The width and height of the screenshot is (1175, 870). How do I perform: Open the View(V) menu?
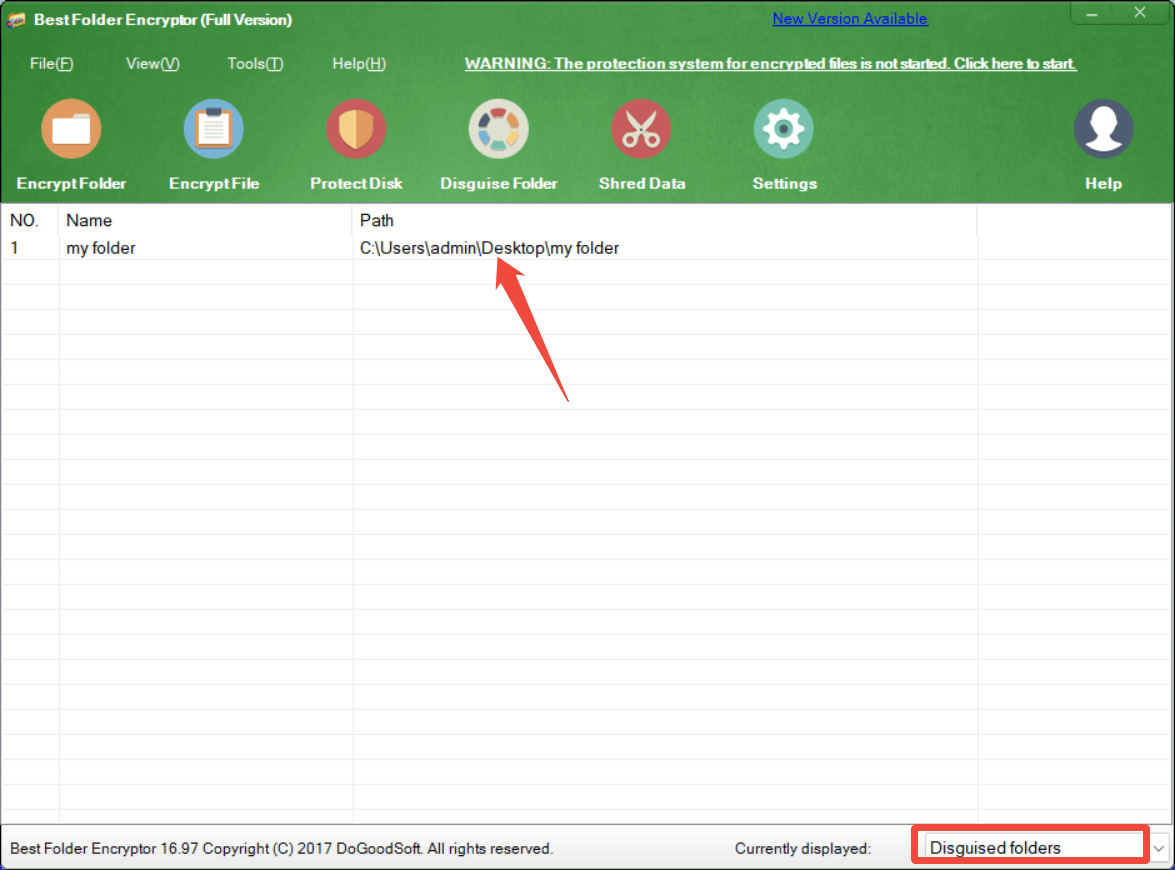pos(153,64)
